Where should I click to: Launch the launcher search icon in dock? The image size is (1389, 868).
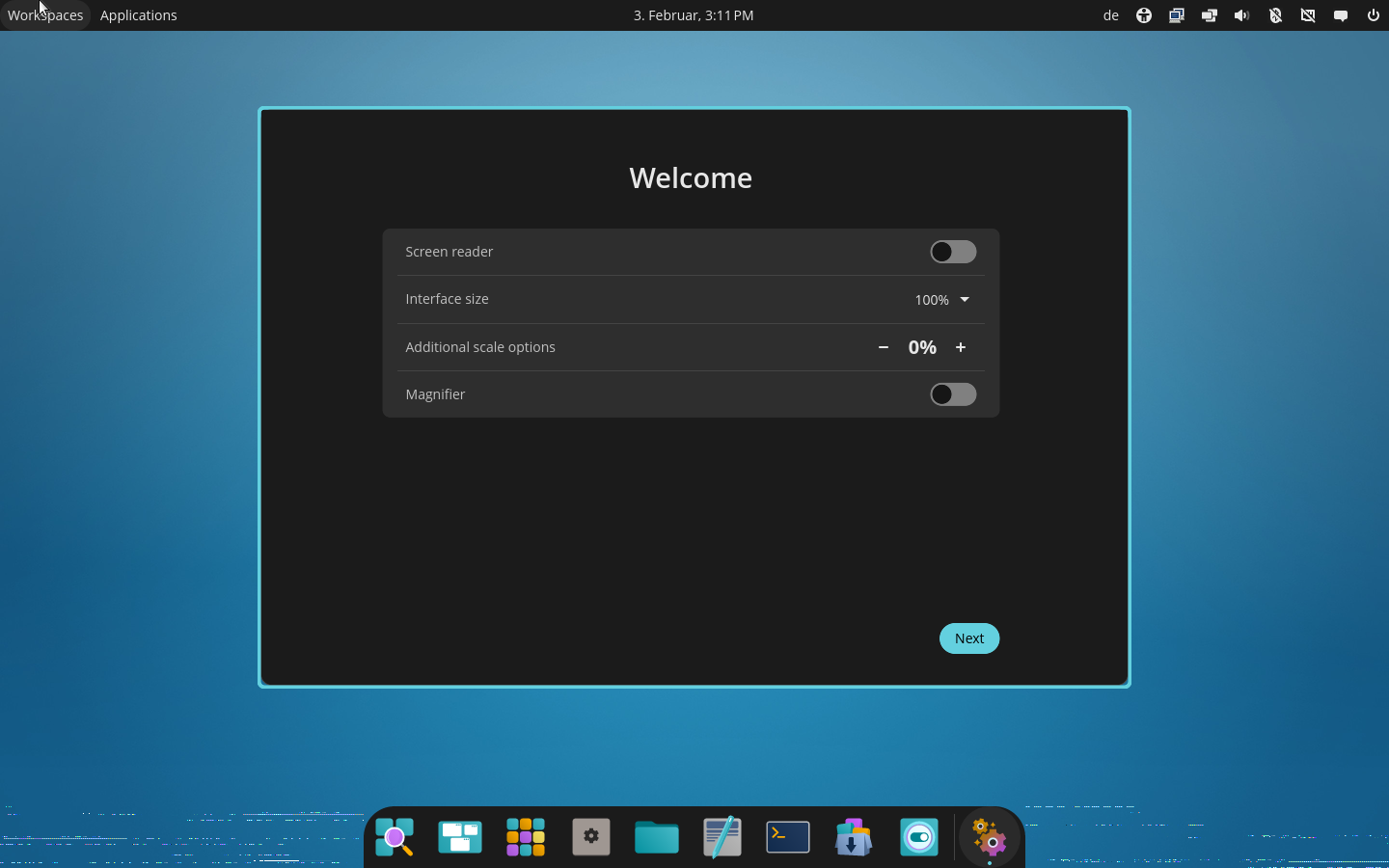pos(395,837)
